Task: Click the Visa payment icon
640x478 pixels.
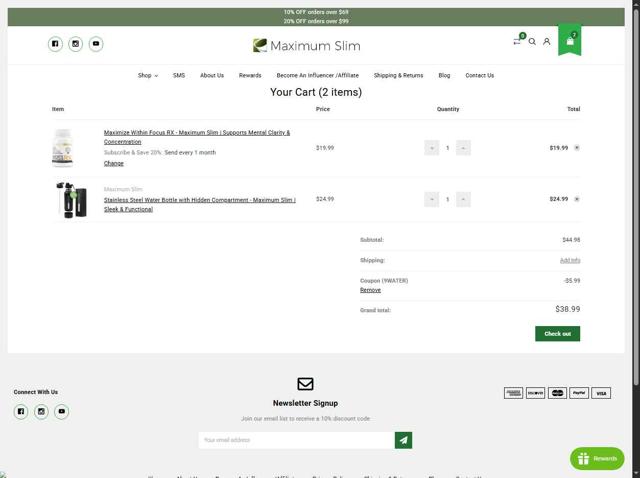Action: (601, 393)
